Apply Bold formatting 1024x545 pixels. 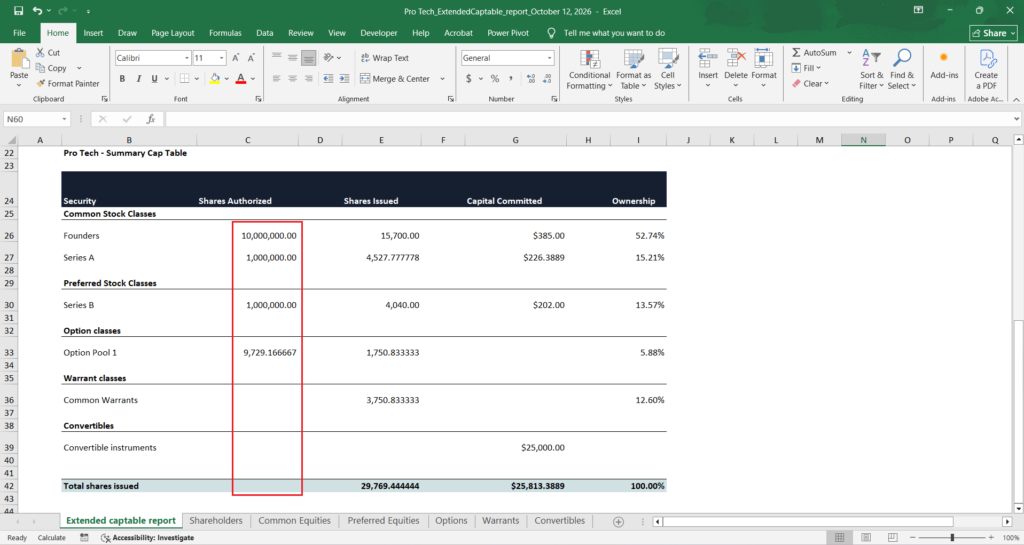click(122, 78)
